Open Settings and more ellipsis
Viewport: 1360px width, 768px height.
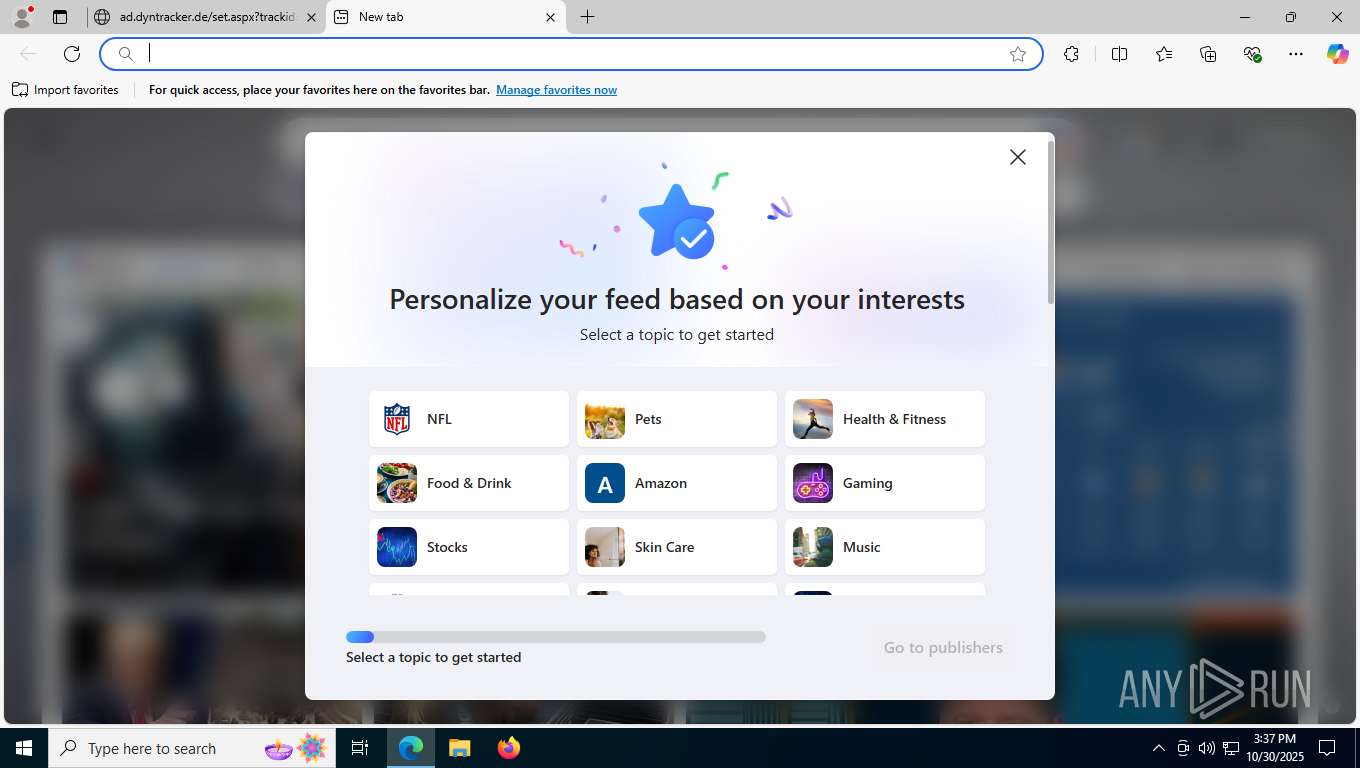coord(1296,54)
